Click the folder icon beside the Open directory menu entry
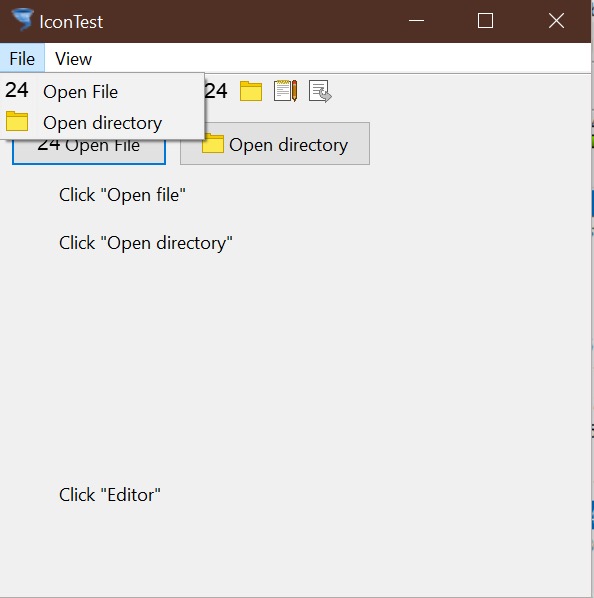Screen dimensions: 594x598 click(x=17, y=121)
